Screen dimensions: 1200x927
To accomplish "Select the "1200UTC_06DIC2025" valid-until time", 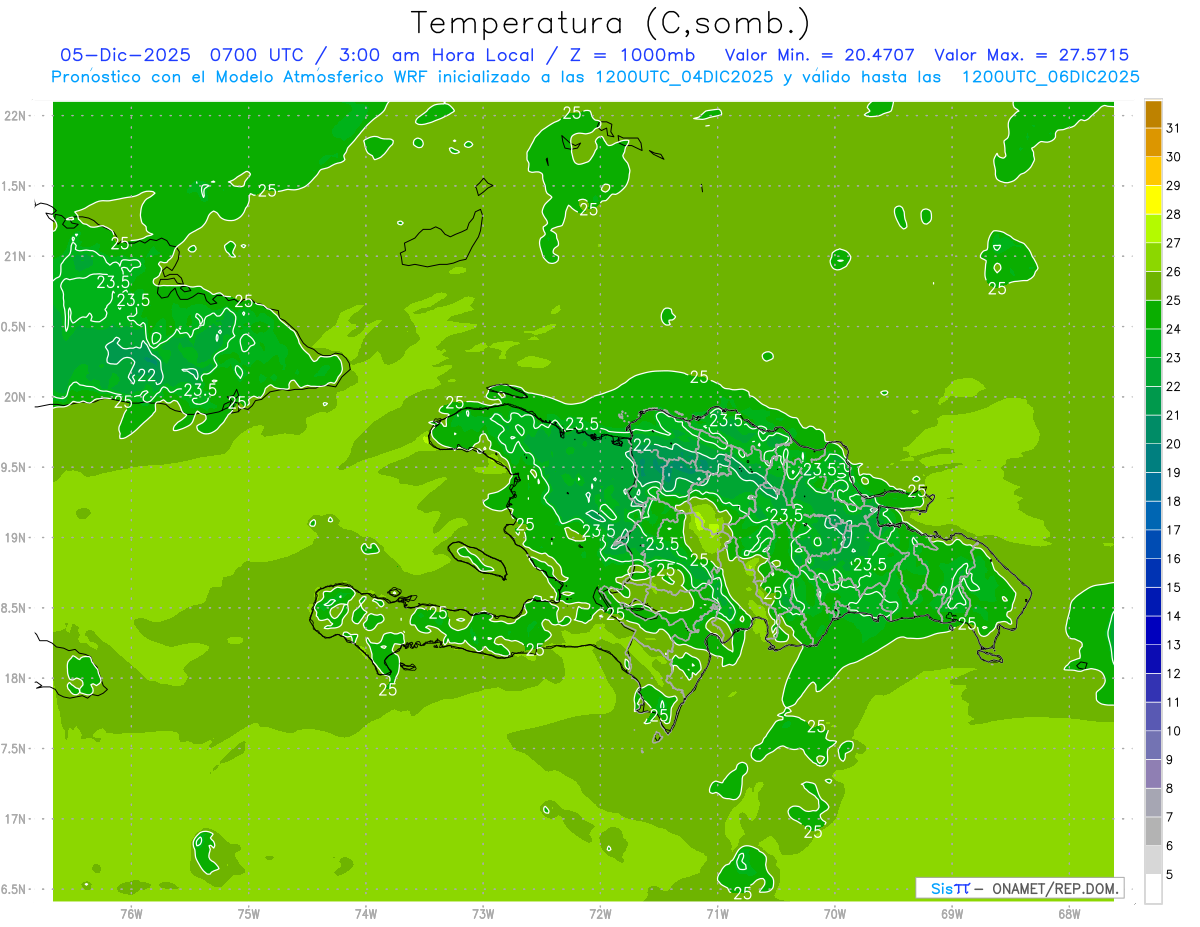I will click(x=1050, y=77).
